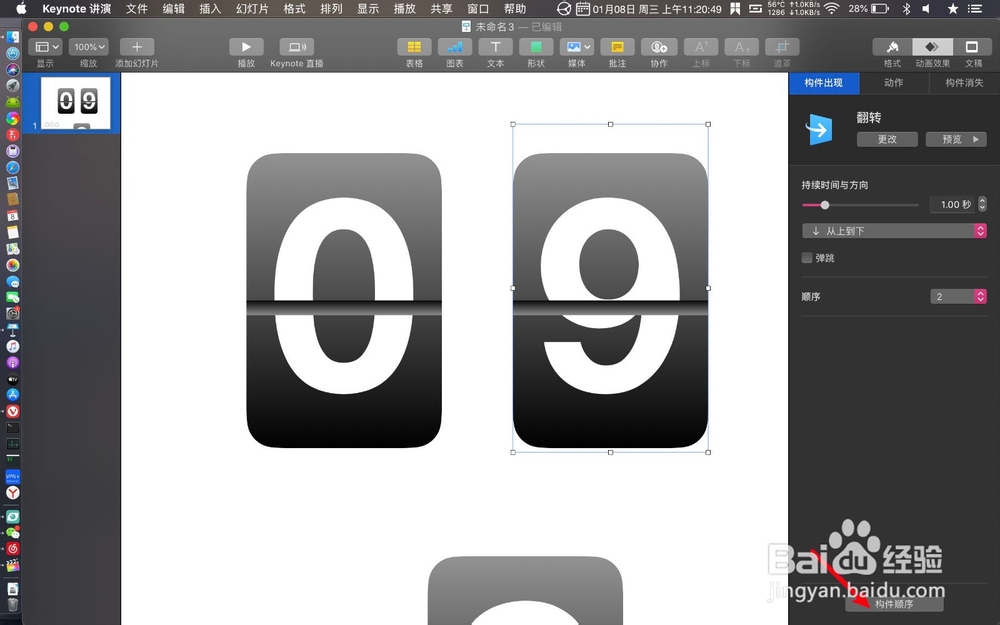Click the duration stepper arrows
1000x625 pixels.
click(982, 204)
